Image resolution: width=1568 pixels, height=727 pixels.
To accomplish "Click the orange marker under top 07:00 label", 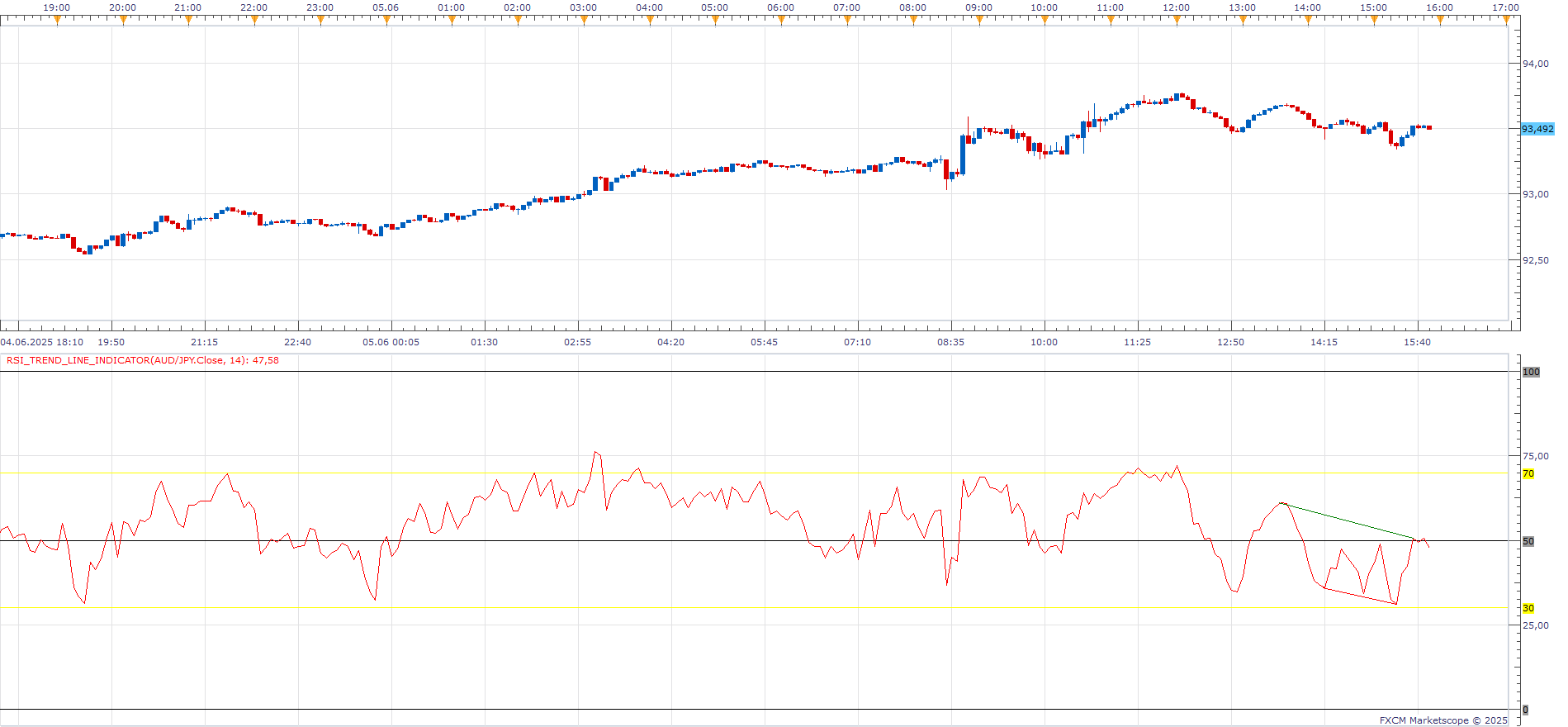I will (847, 21).
